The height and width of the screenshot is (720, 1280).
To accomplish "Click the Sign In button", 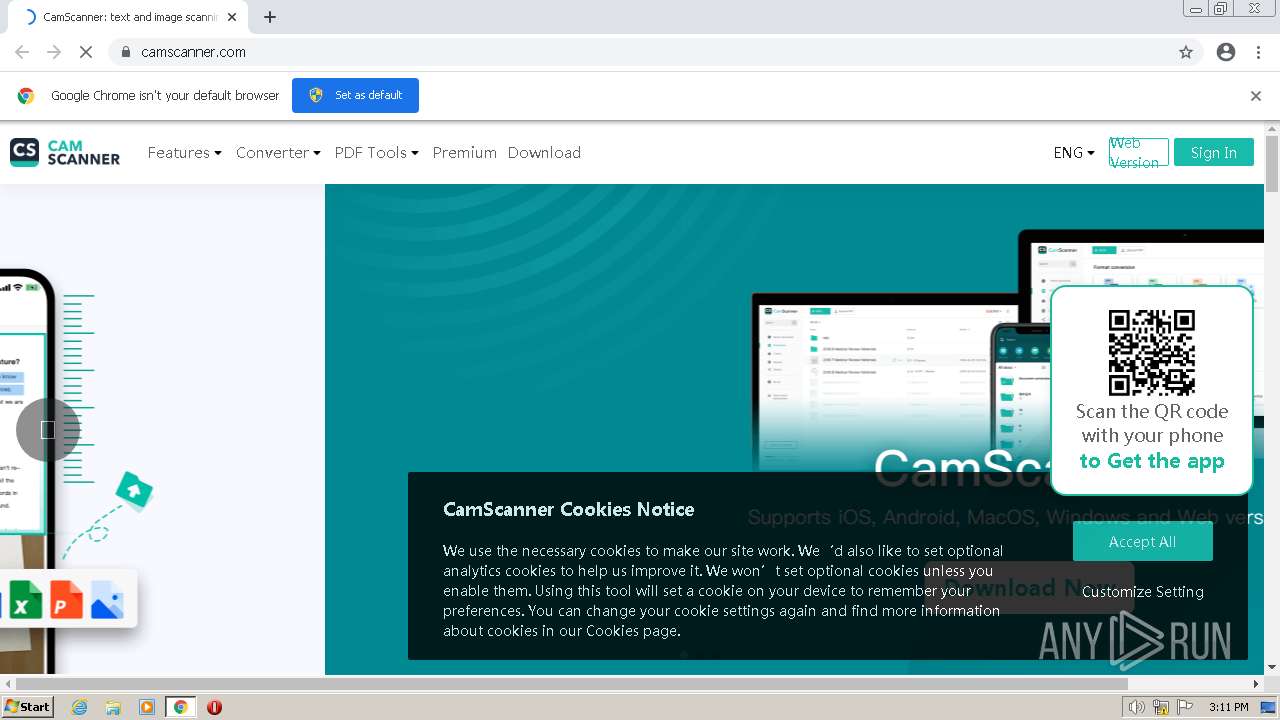I will (x=1213, y=152).
